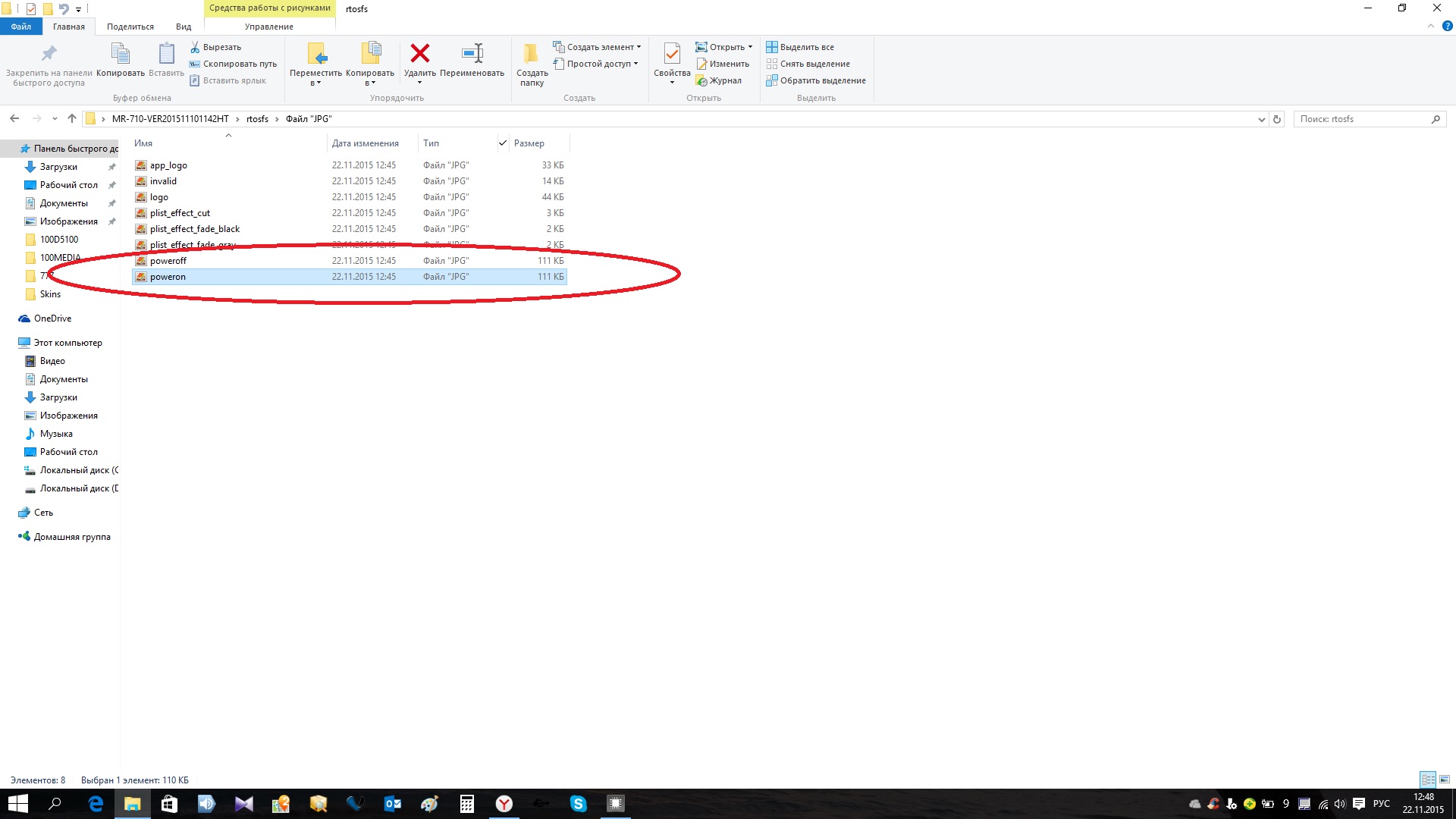Viewport: 1456px width, 819px height.
Task: Open Skype from the taskbar
Action: pos(578,804)
